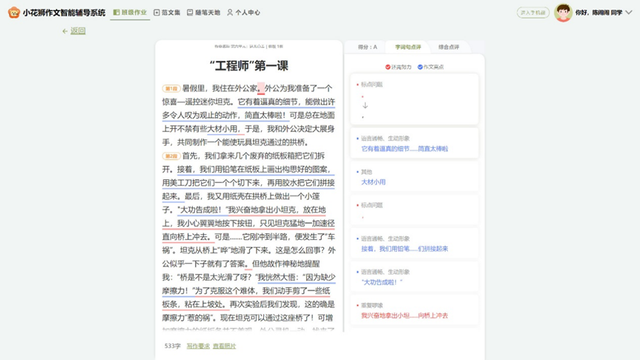Click the 第2段 paragraph marker
The height and width of the screenshot is (360, 640).
(171, 156)
